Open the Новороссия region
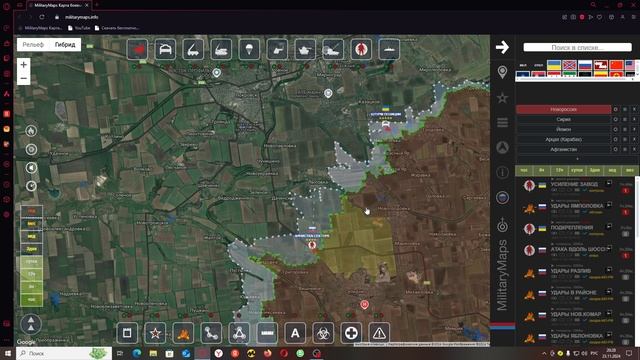The image size is (640, 360). 563,109
